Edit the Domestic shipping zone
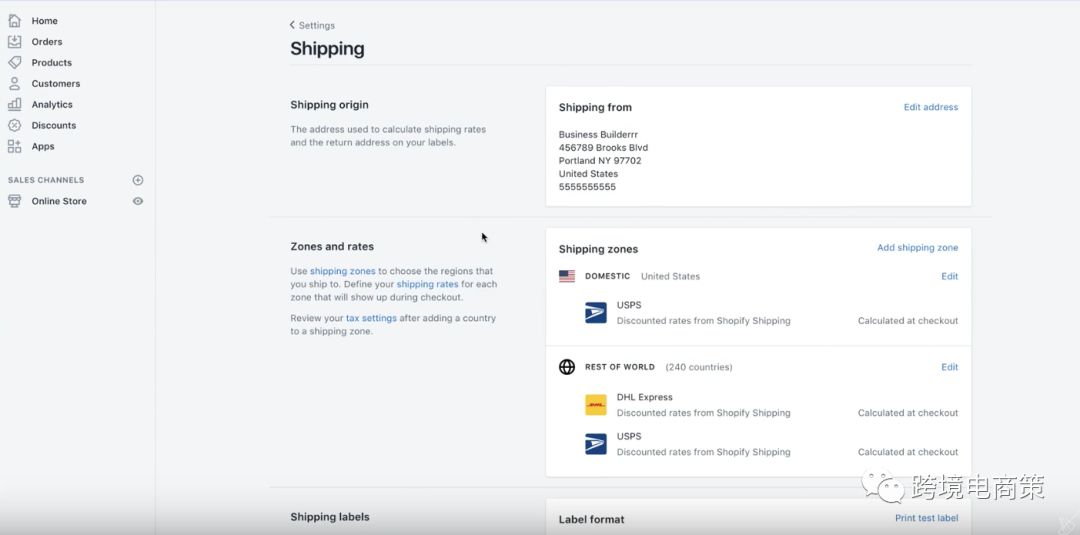The width and height of the screenshot is (1080, 535). (x=949, y=276)
